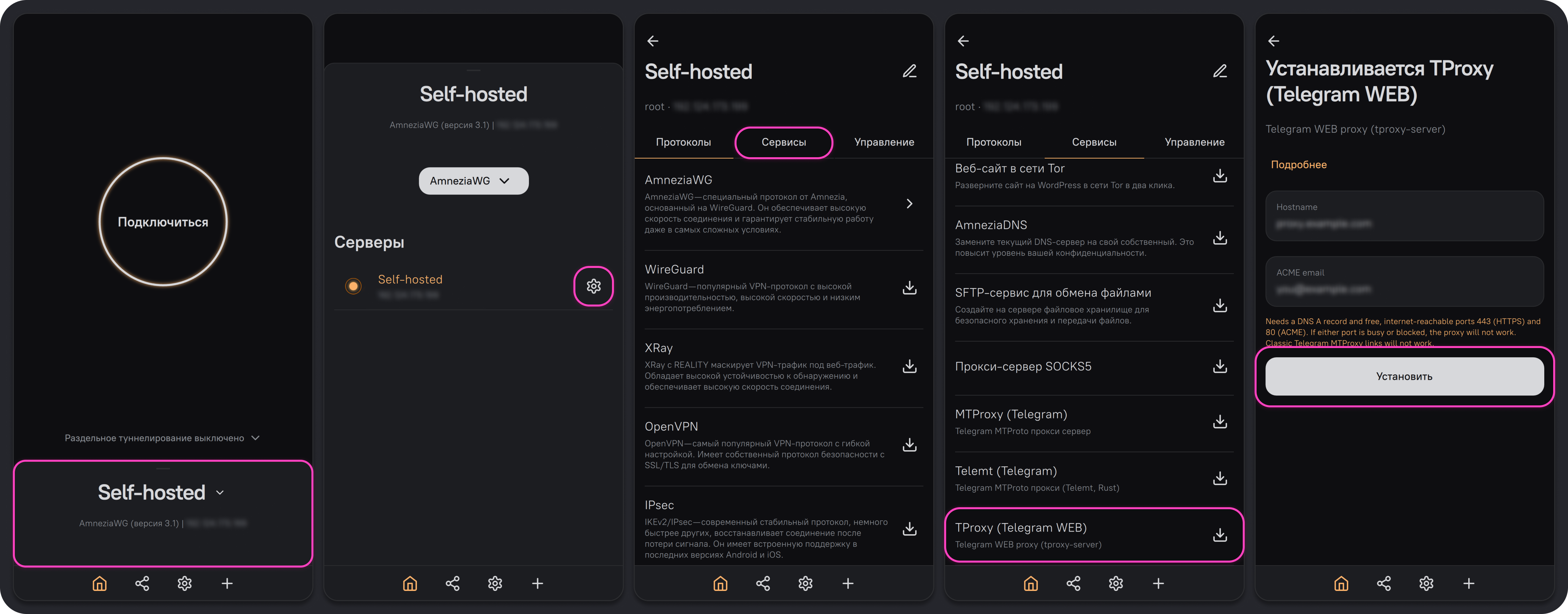
Task: Open share icon on first screen
Action: [142, 584]
